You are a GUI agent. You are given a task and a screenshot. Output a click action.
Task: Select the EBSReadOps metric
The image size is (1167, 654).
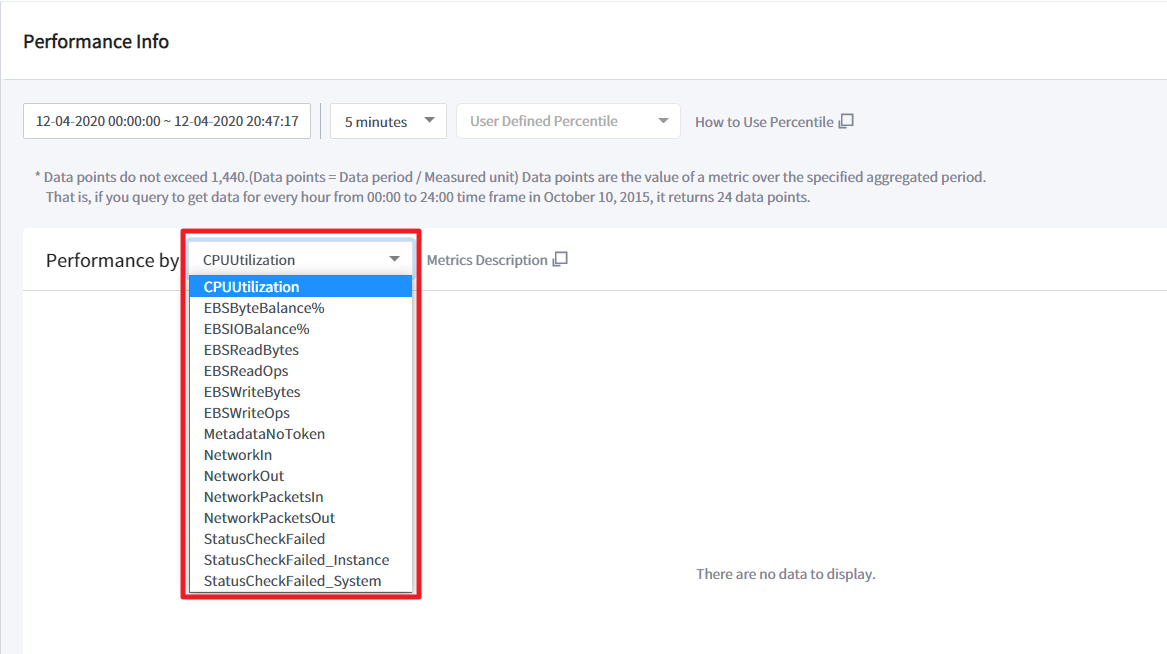[x=246, y=371]
